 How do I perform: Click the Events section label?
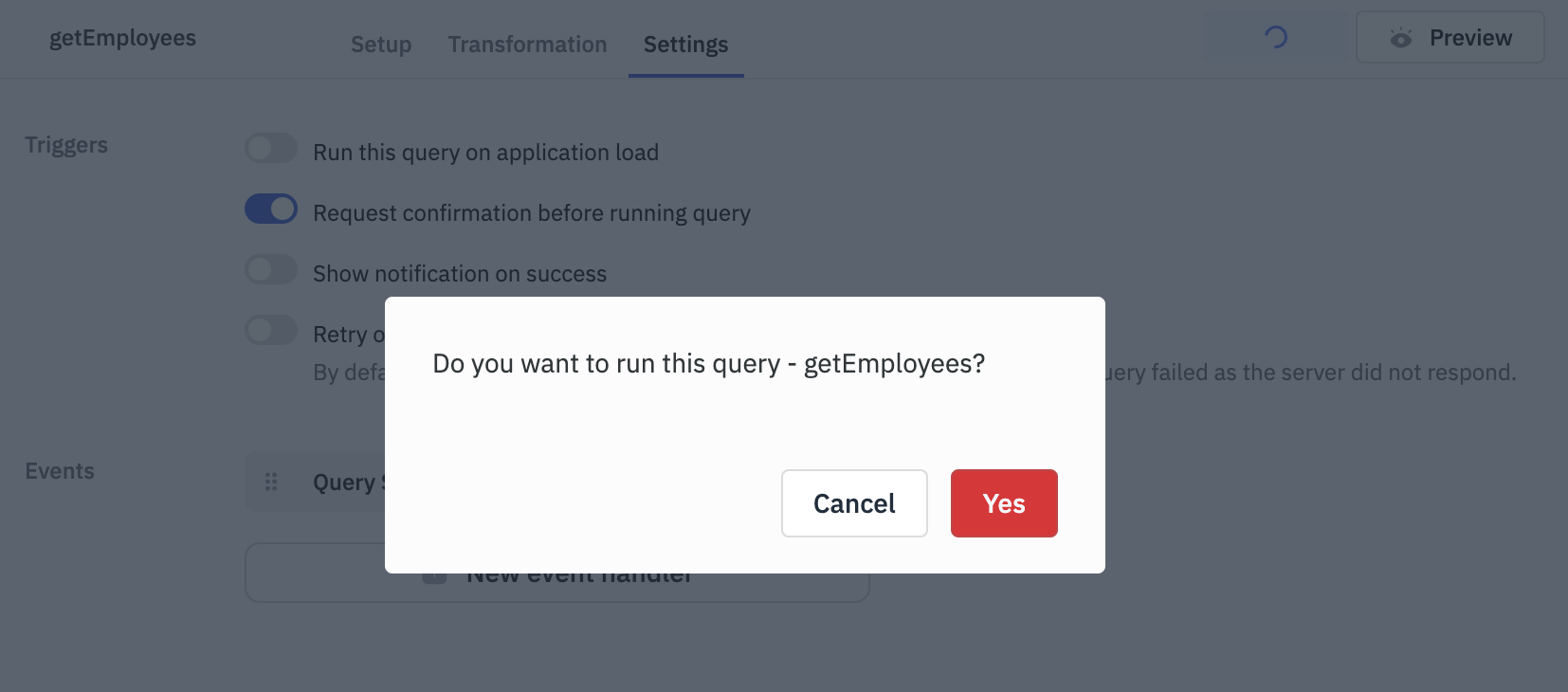coord(59,470)
